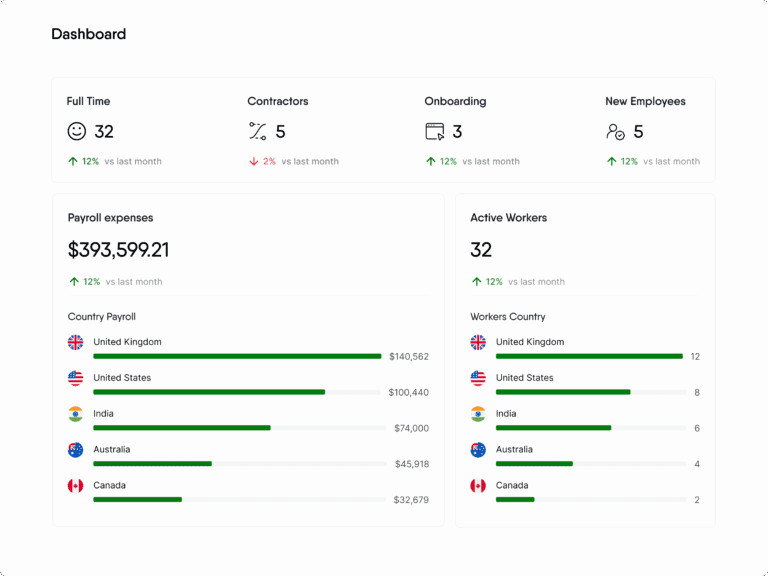This screenshot has height=576, width=768.
Task: Click the Dashboard page heading
Action: (89, 34)
